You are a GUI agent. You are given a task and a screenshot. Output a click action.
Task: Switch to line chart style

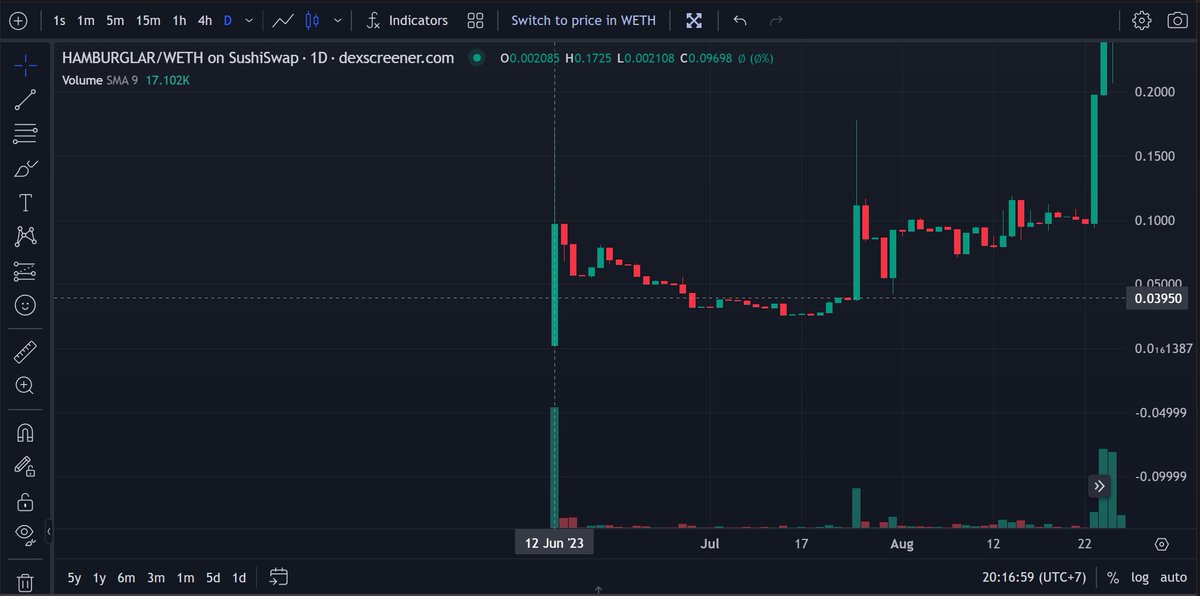coord(282,20)
